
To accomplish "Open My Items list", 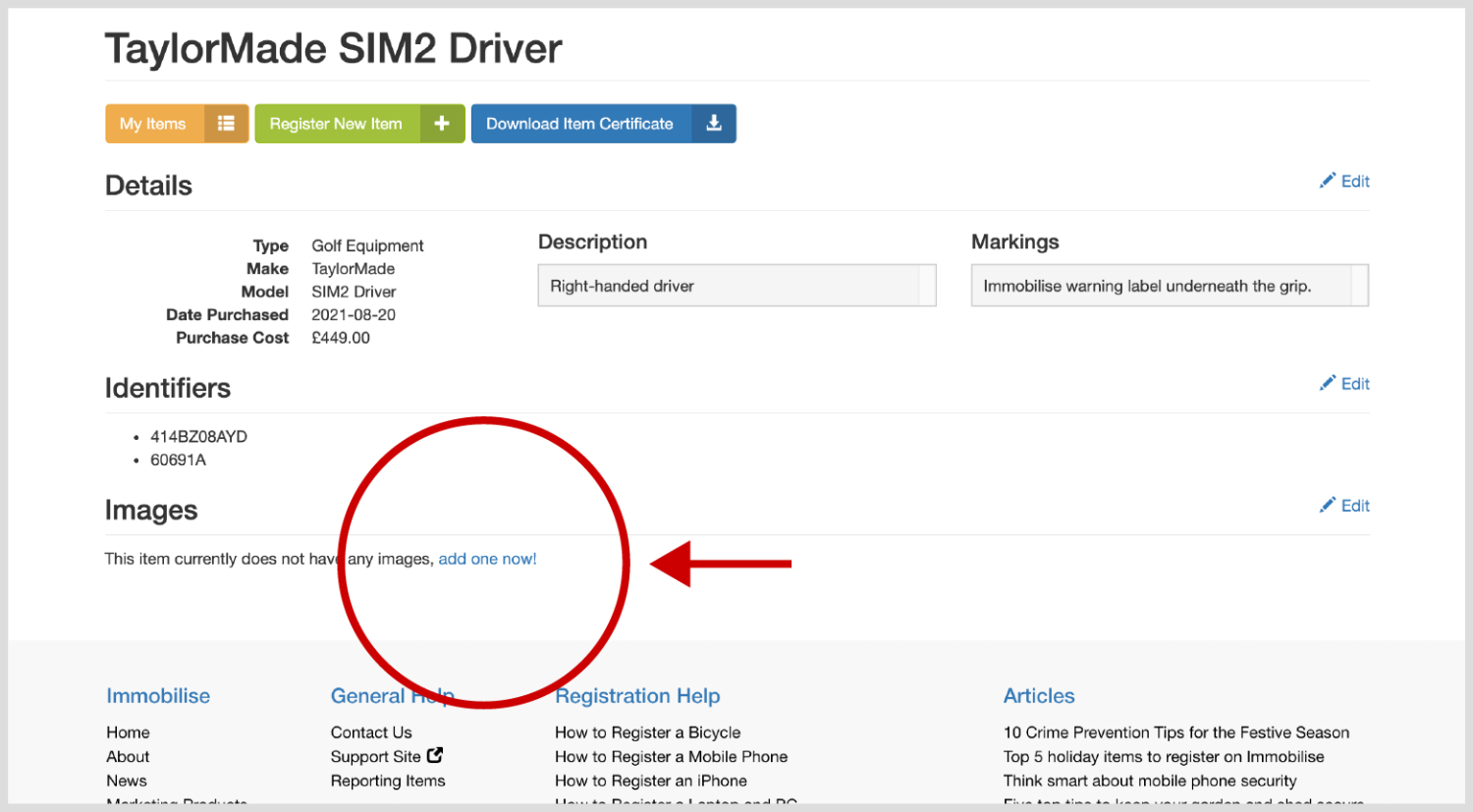I will (x=177, y=124).
